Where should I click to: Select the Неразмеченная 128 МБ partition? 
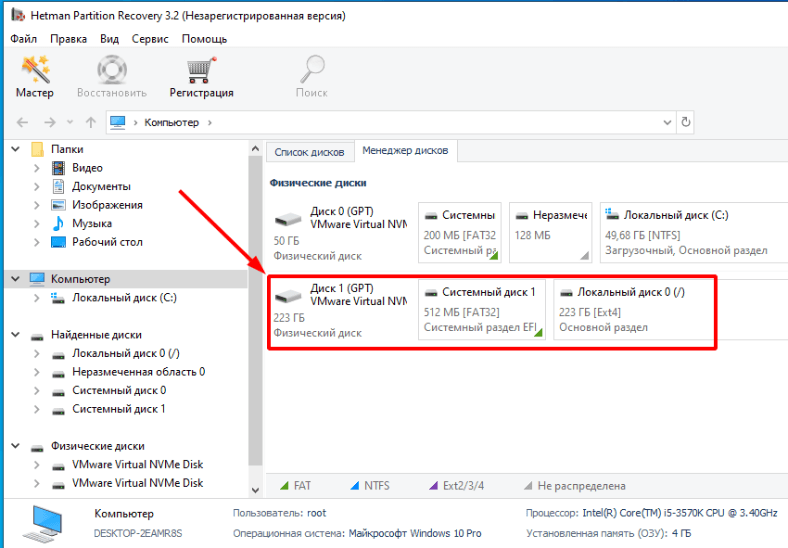[x=550, y=233]
